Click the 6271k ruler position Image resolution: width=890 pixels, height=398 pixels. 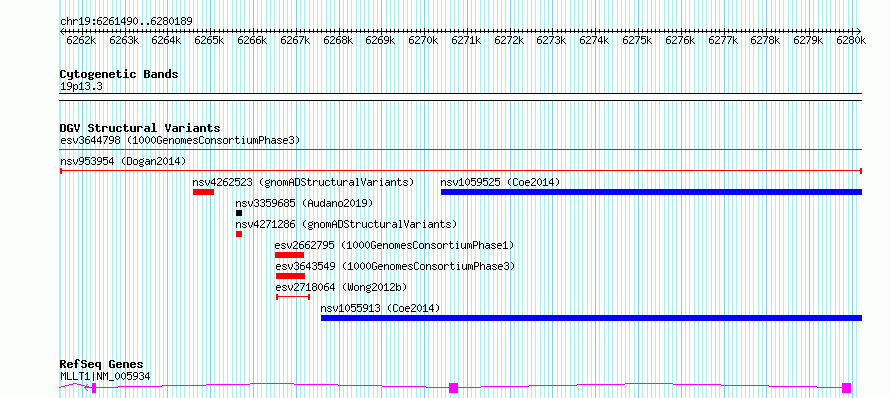click(x=466, y=40)
